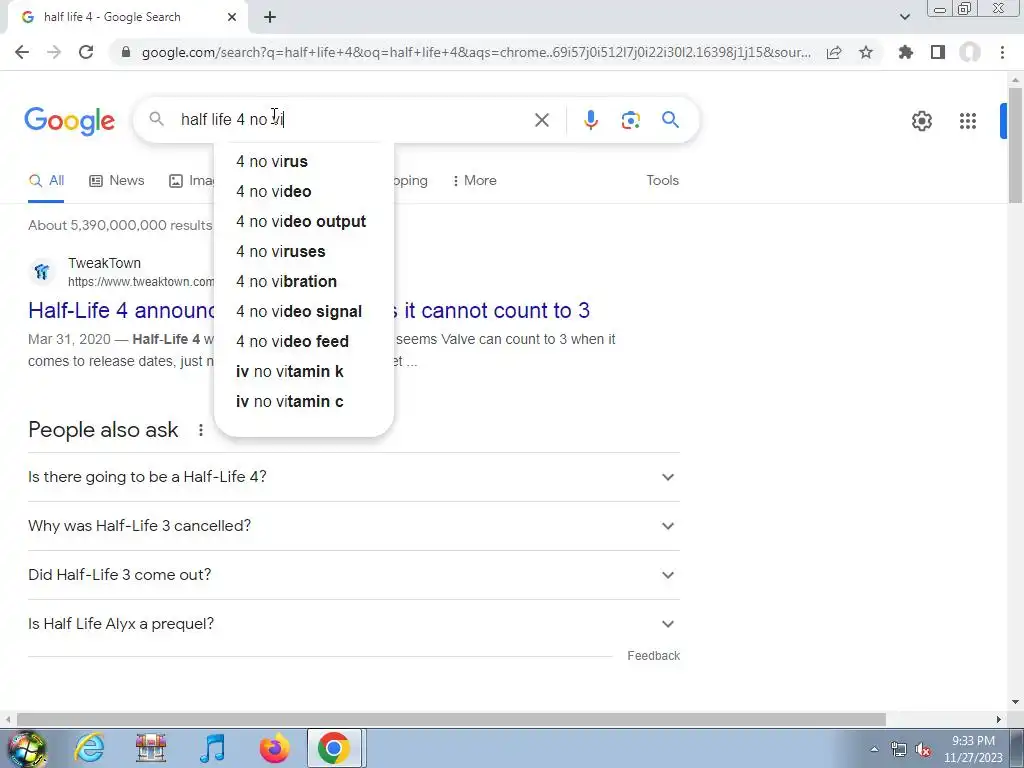Go back to the previous page
The width and height of the screenshot is (1024, 768).
(x=22, y=52)
